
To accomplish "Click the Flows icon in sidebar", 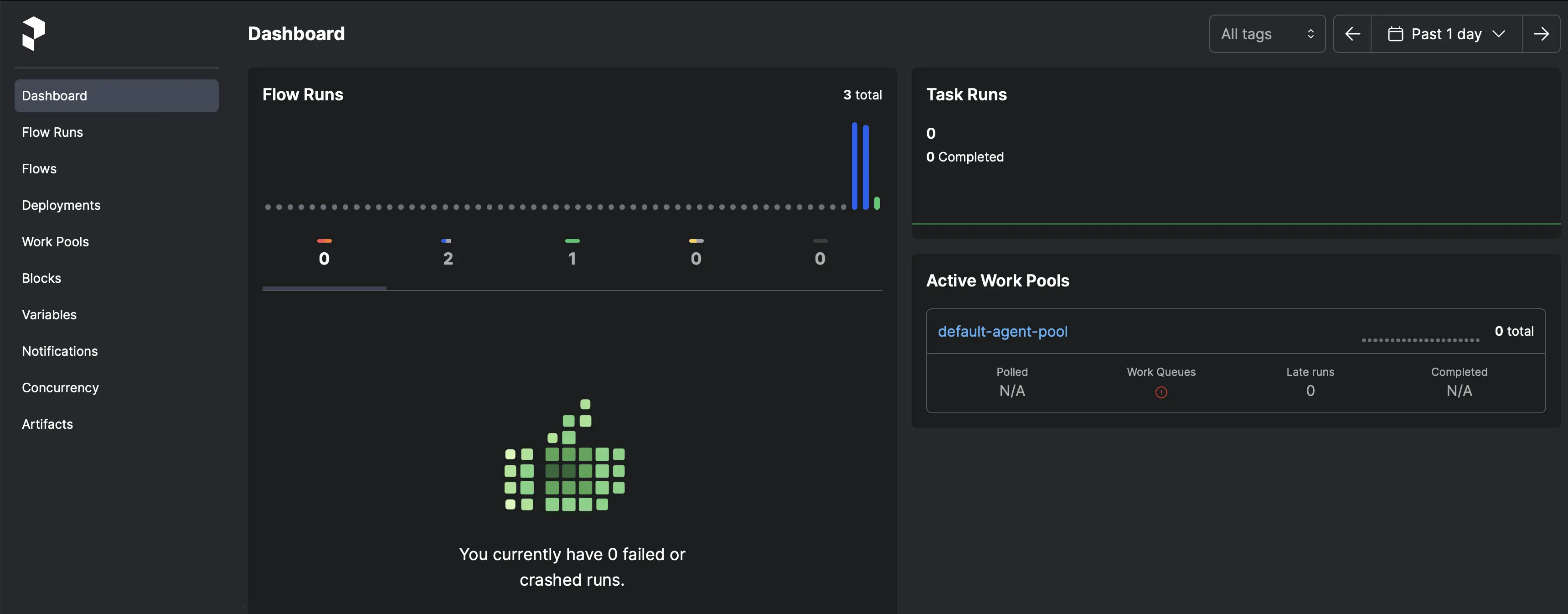I will pyautogui.click(x=39, y=169).
